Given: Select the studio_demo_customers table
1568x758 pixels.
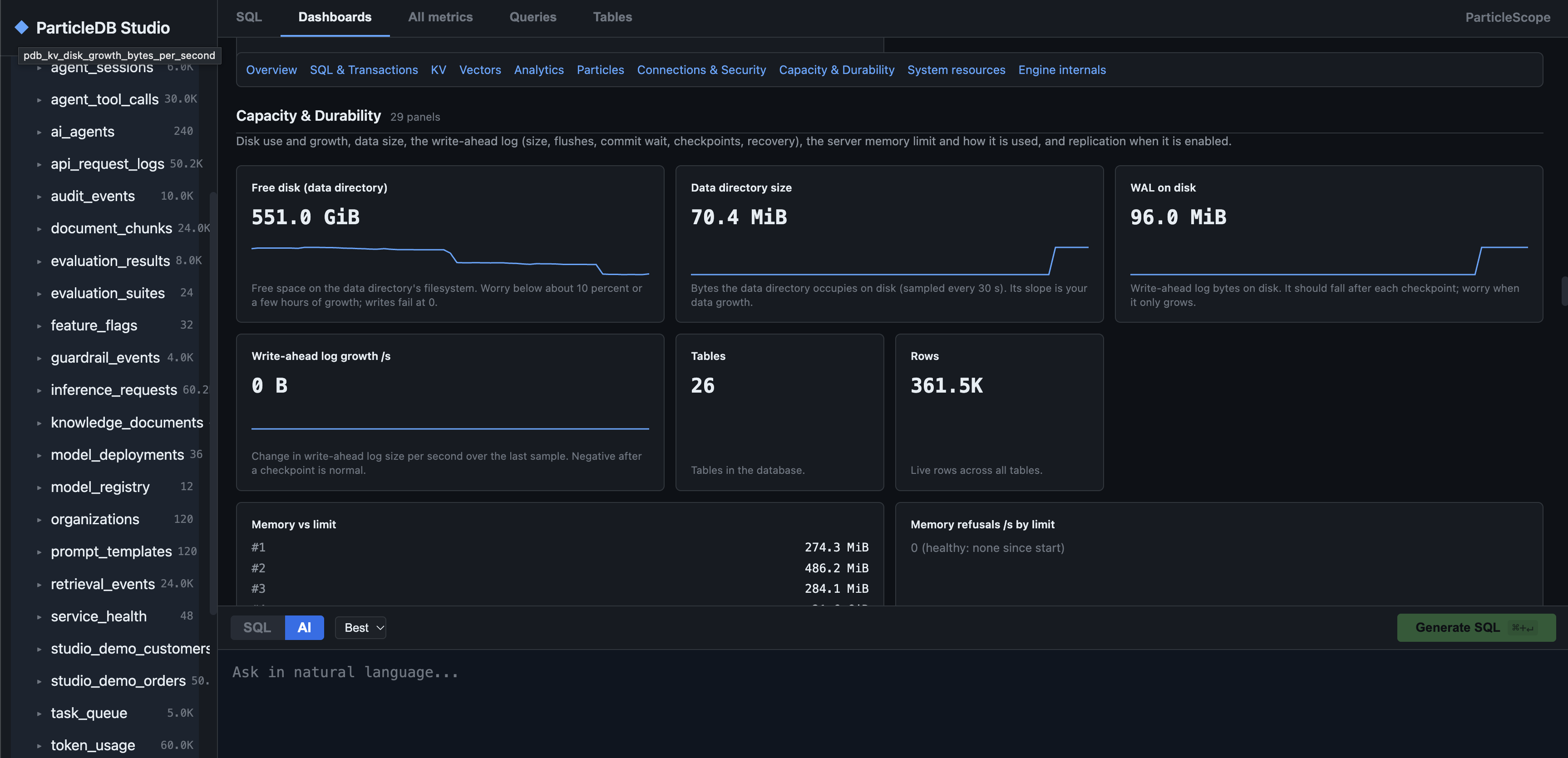Looking at the screenshot, I should (130, 649).
